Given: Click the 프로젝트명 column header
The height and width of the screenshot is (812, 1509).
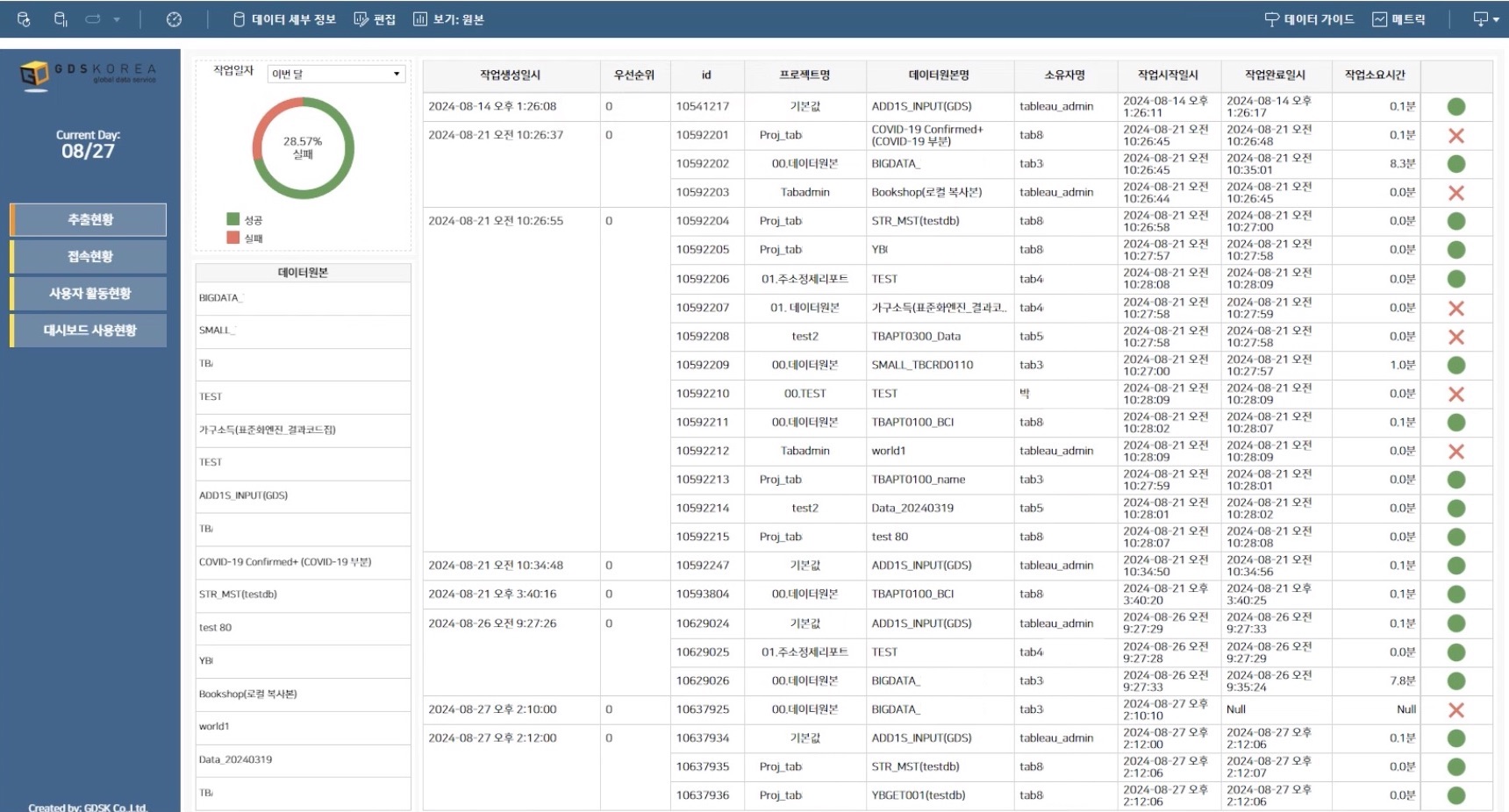Looking at the screenshot, I should click(805, 75).
